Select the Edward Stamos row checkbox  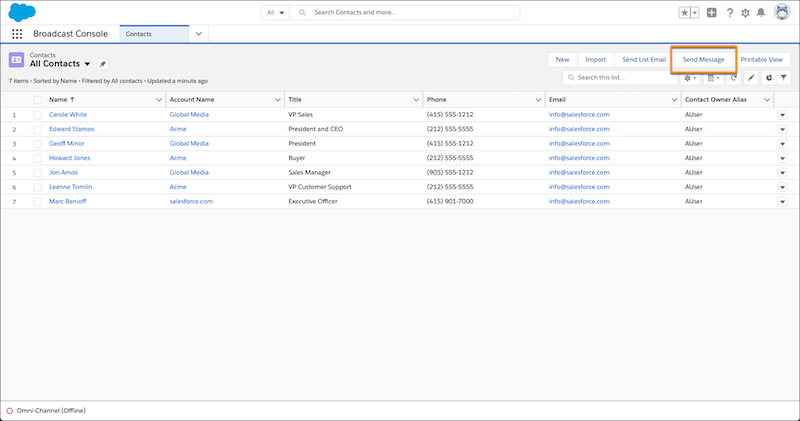point(37,129)
